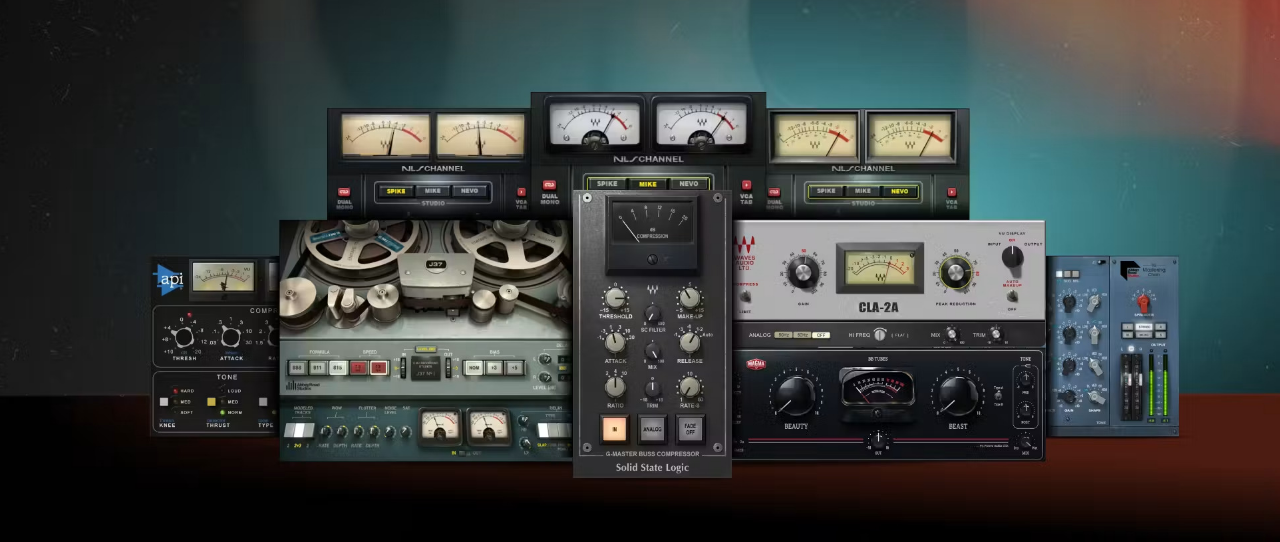The width and height of the screenshot is (1280, 542).
Task: Click the CLA-2A VU meter
Action: click(x=879, y=269)
